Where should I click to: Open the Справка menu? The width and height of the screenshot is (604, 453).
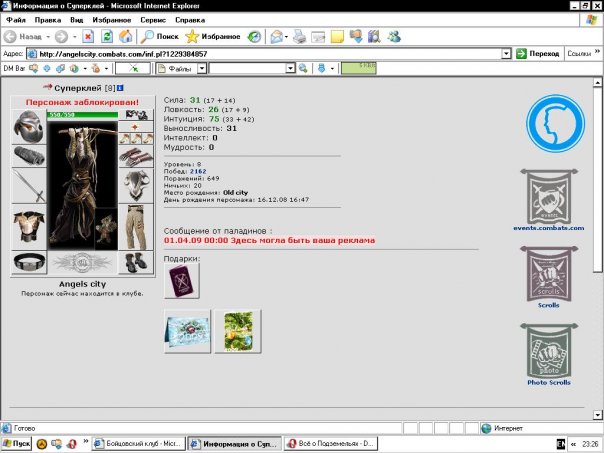point(190,20)
